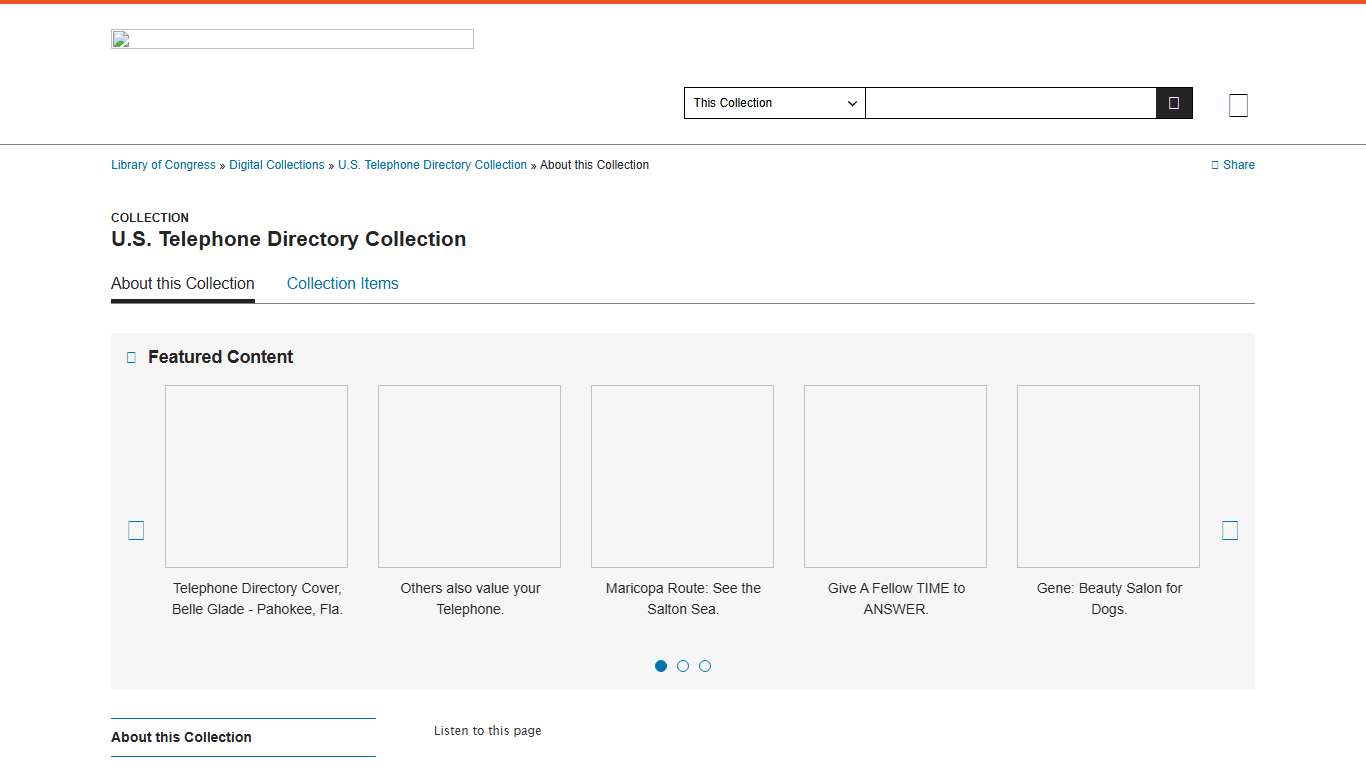Click inside the search input field

point(1010,102)
